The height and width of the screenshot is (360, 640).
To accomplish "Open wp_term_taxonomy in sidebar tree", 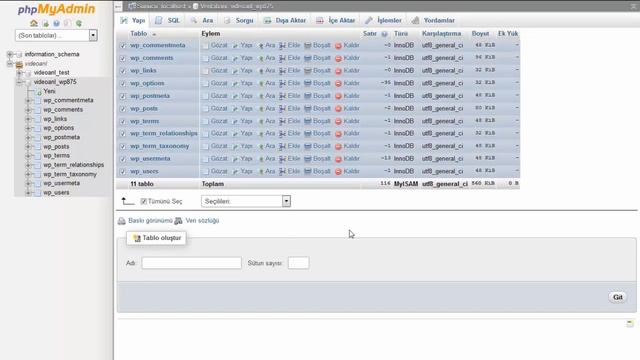I will [70, 174].
